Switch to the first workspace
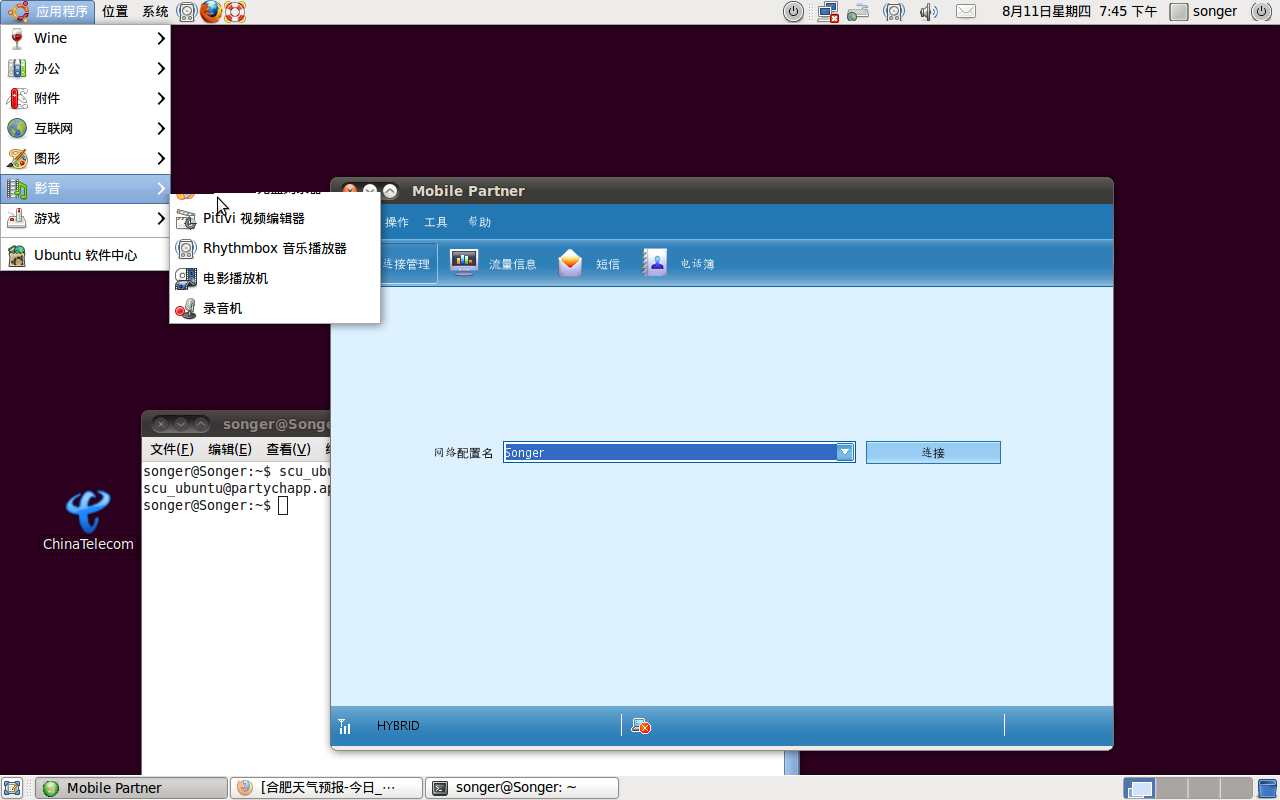Image resolution: width=1280 pixels, height=800 pixels. pos(1139,788)
